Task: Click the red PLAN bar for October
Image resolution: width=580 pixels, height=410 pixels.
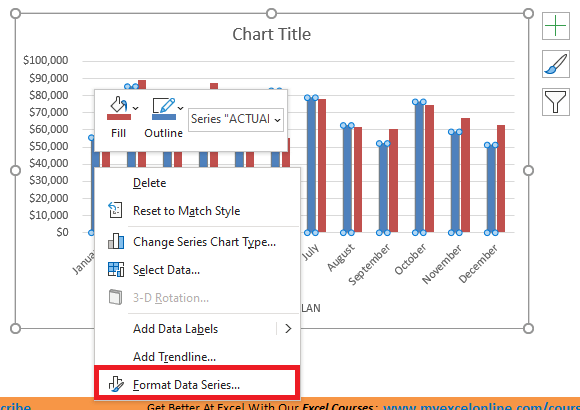Action: click(429, 169)
